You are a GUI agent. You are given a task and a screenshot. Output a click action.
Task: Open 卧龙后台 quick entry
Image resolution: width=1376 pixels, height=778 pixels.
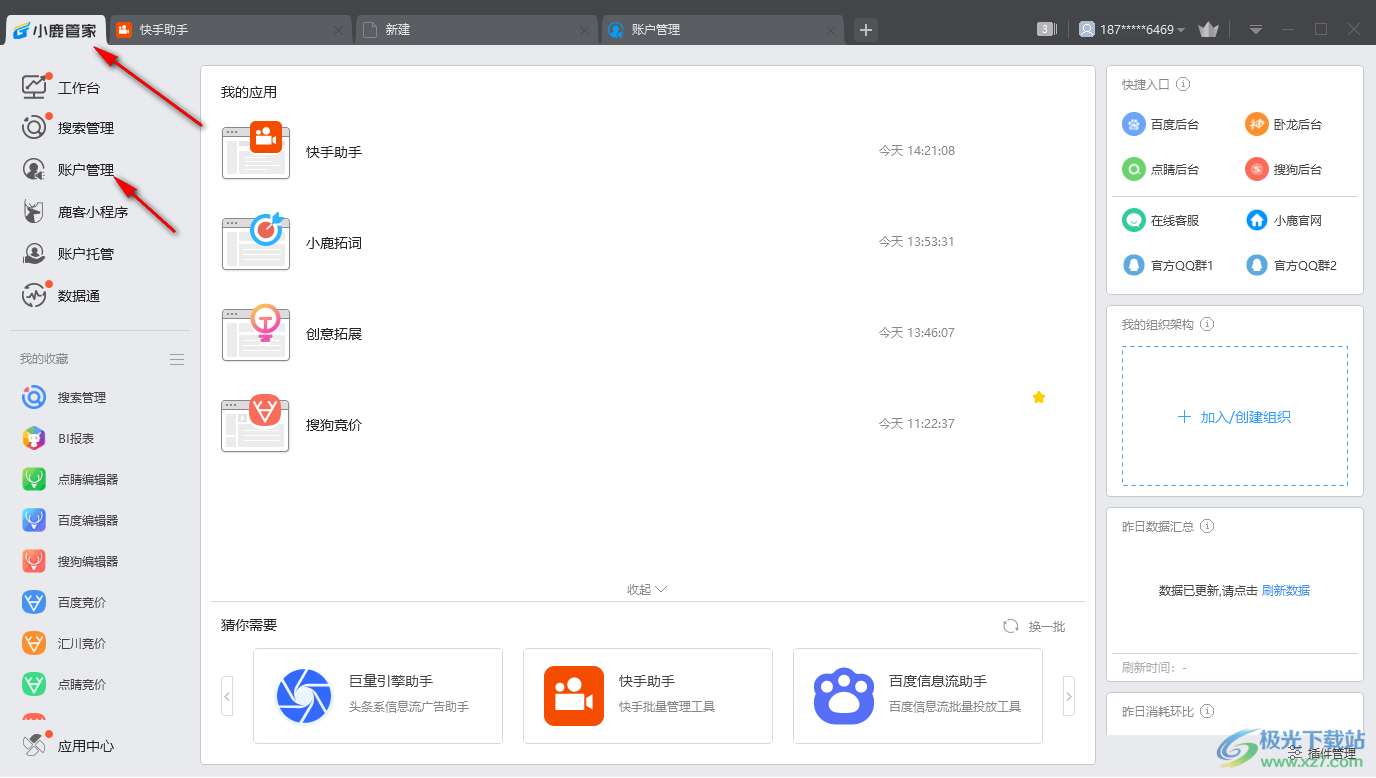[1284, 124]
